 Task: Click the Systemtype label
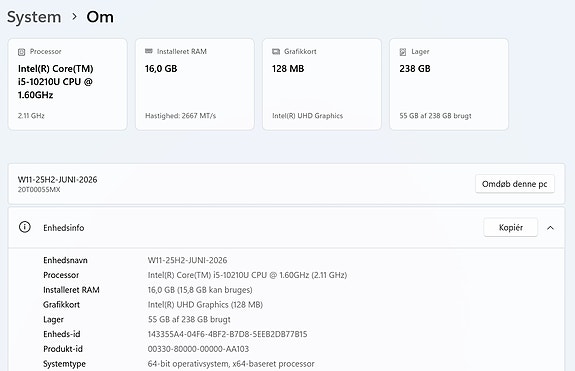tap(64, 364)
